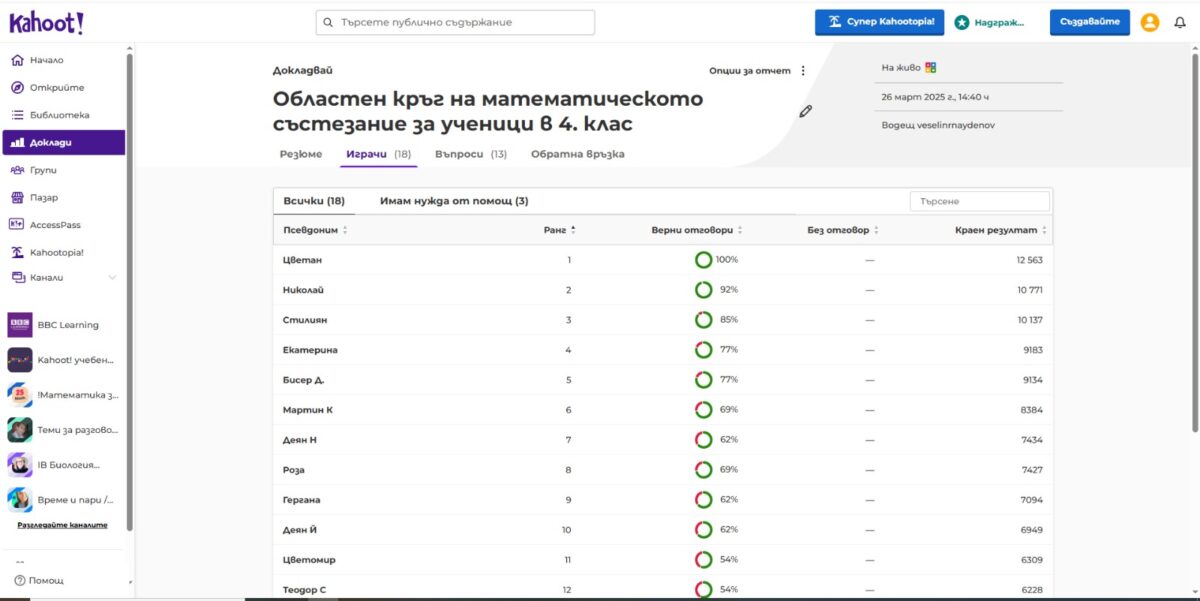Screen dimensions: 1200x601
Task: Open the Kahootopia! island icon
Action: 17,253
